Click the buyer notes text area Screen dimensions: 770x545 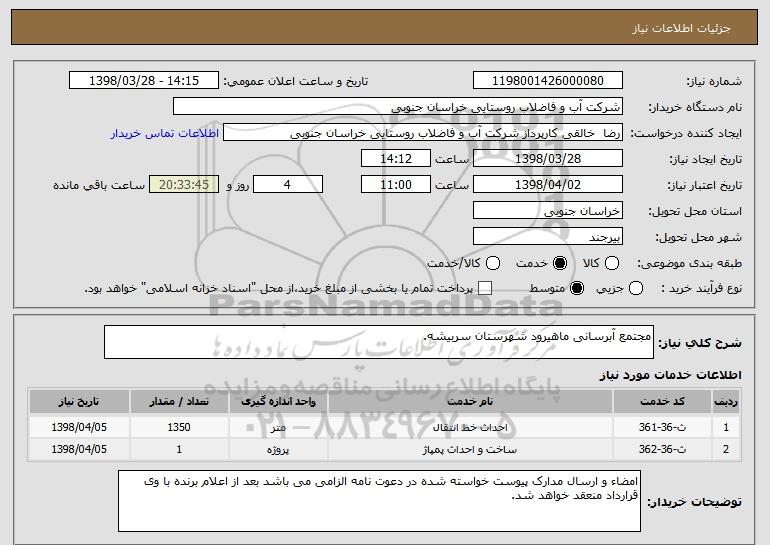[379, 501]
